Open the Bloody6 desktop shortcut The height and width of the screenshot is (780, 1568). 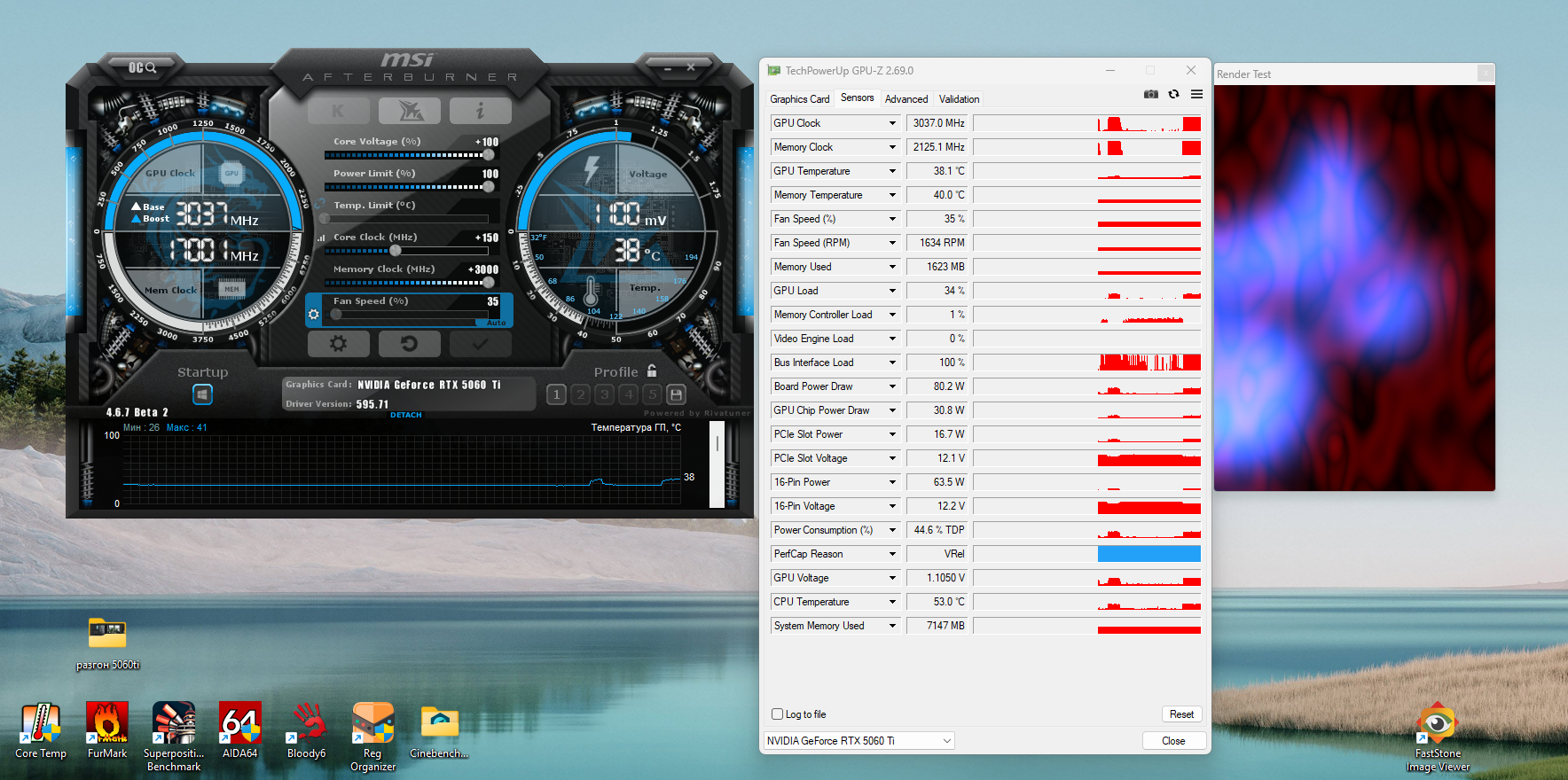click(x=307, y=731)
